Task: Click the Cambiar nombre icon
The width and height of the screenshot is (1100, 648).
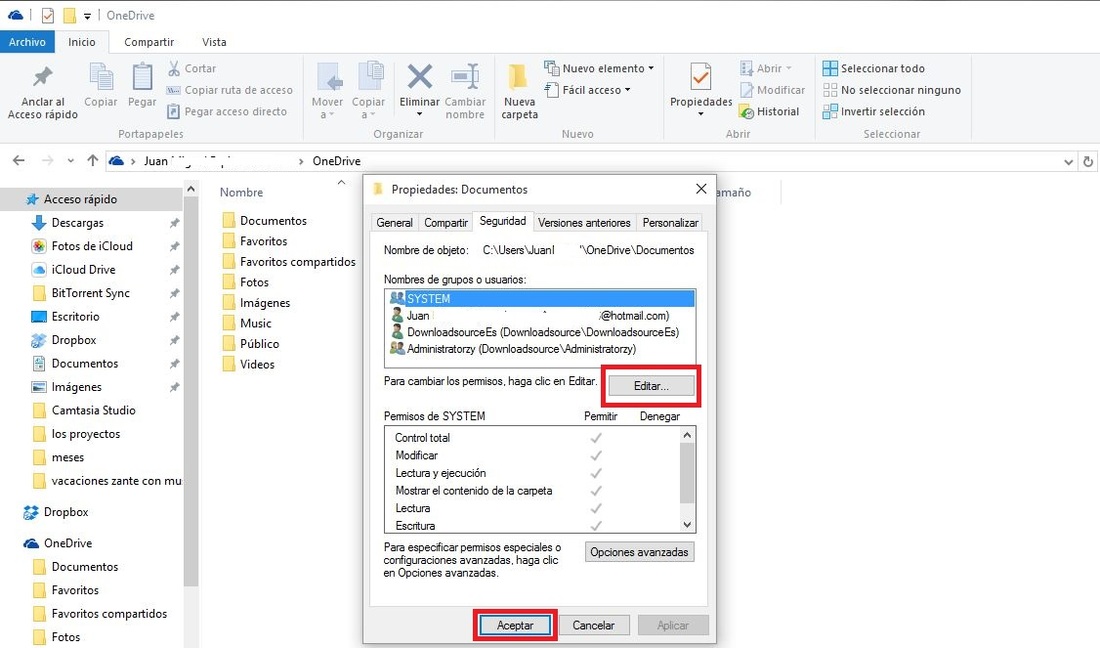Action: [465, 77]
